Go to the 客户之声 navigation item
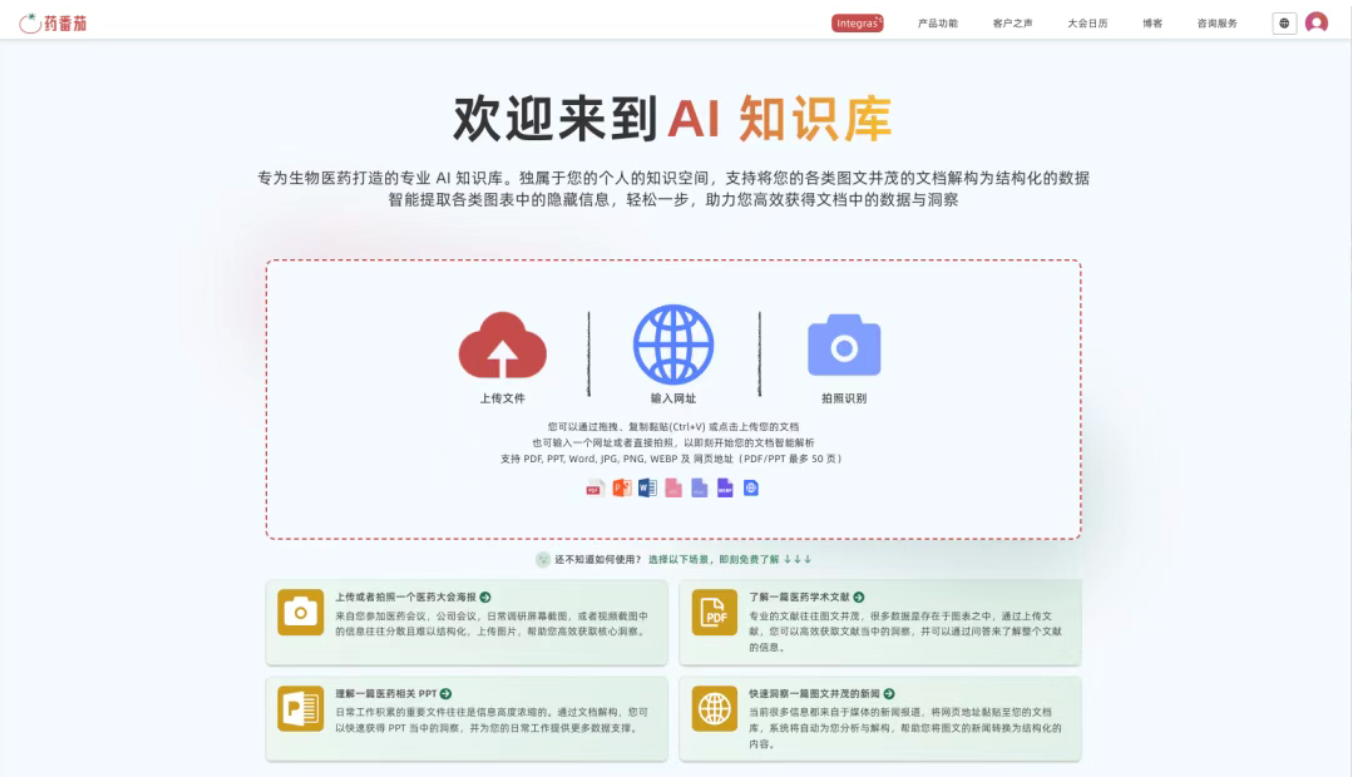The image size is (1352, 780). point(1012,23)
